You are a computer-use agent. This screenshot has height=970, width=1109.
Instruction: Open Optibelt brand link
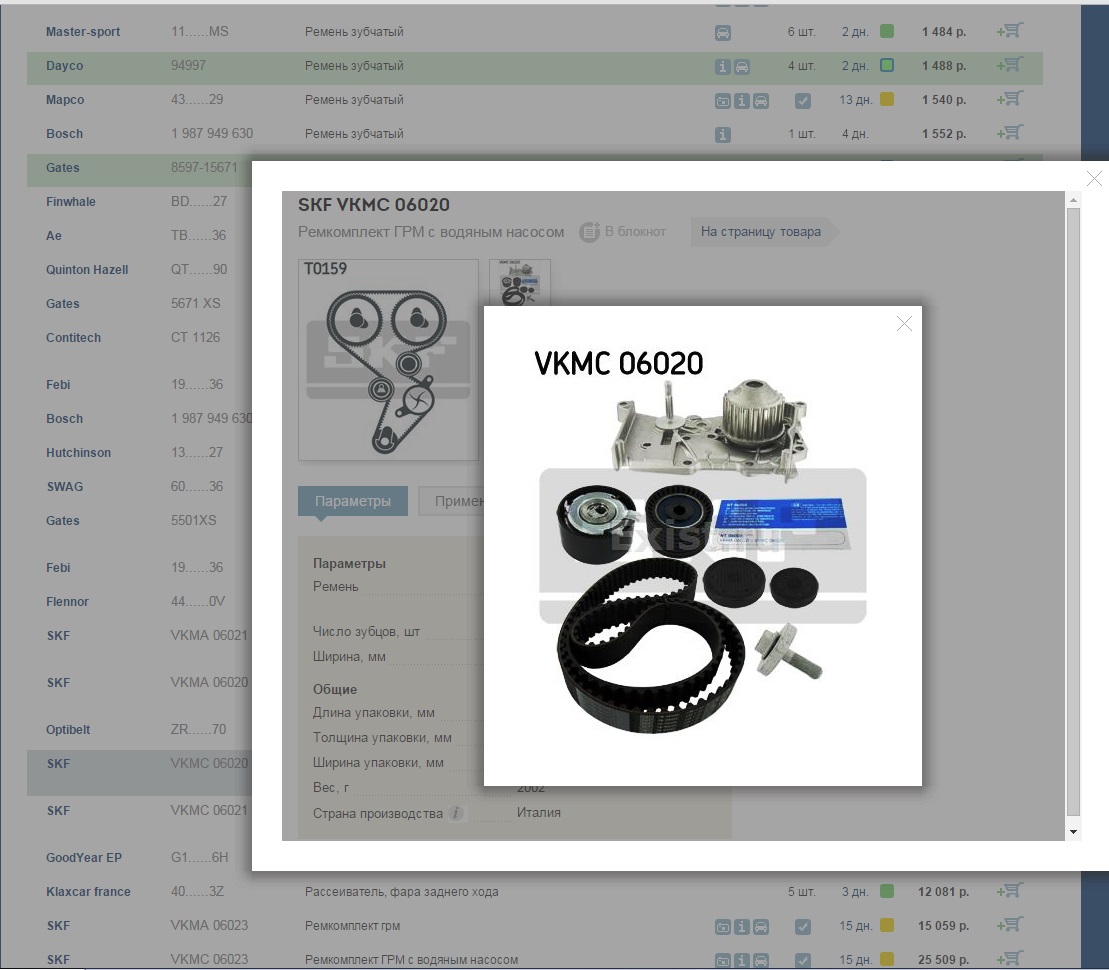68,729
